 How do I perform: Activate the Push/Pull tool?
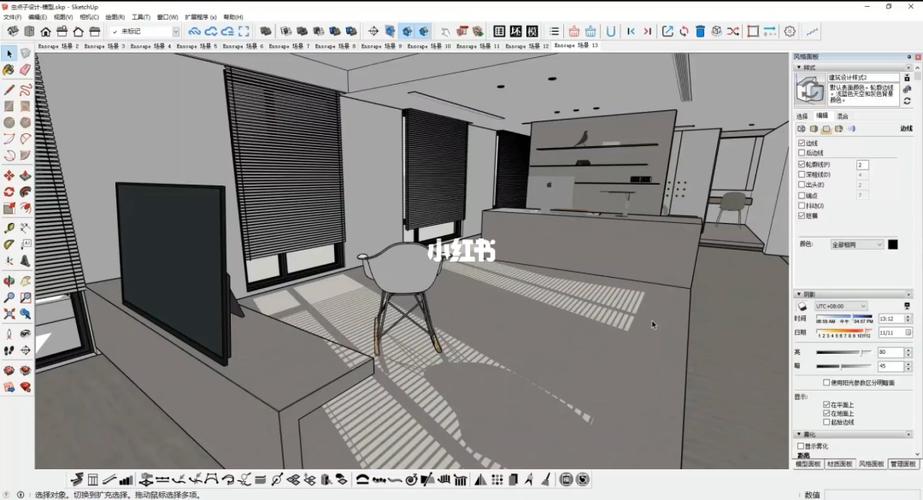25,176
